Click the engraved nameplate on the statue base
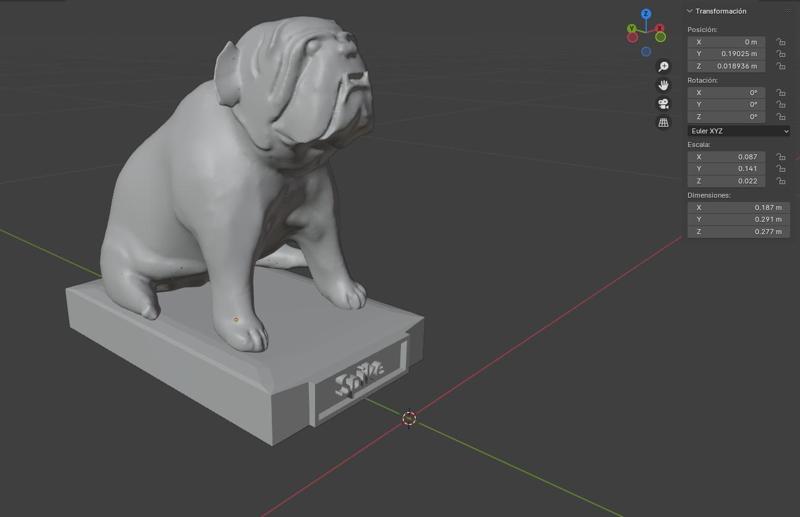Viewport: 800px width, 517px height. click(x=360, y=380)
